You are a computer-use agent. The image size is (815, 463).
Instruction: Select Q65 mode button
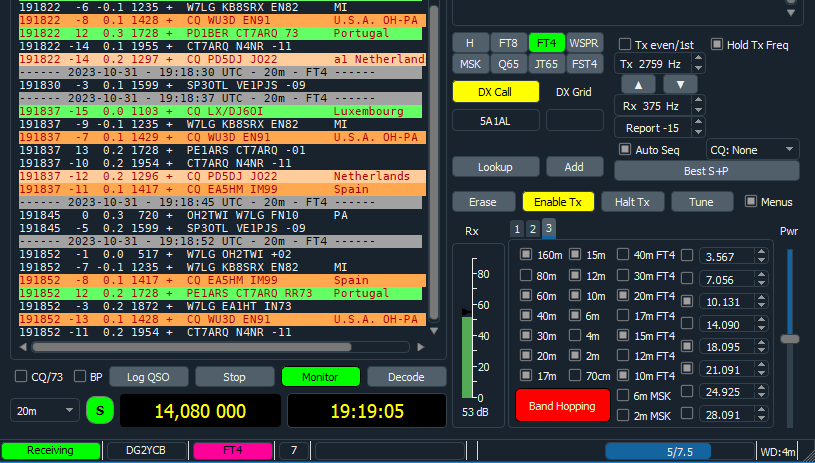508,64
